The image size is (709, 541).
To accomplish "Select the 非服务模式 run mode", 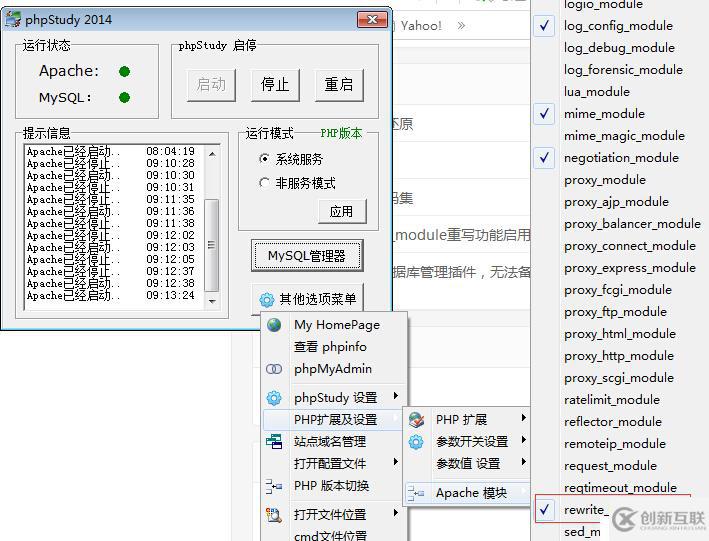I will 298,183.
